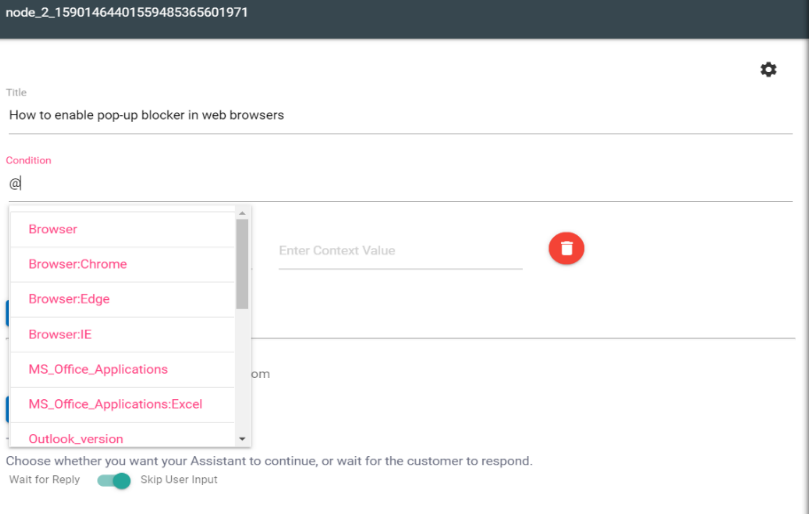
Task: Pick the Browser:Edge option
Action: pos(69,299)
